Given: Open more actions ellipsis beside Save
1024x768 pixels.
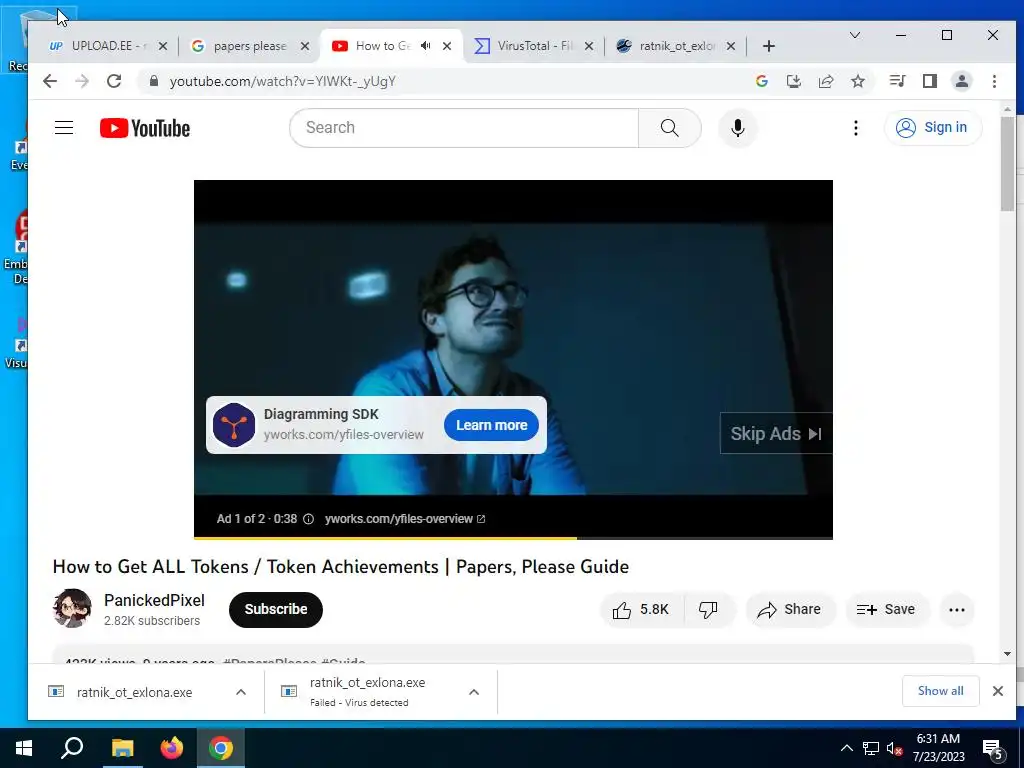Looking at the screenshot, I should pyautogui.click(x=957, y=610).
